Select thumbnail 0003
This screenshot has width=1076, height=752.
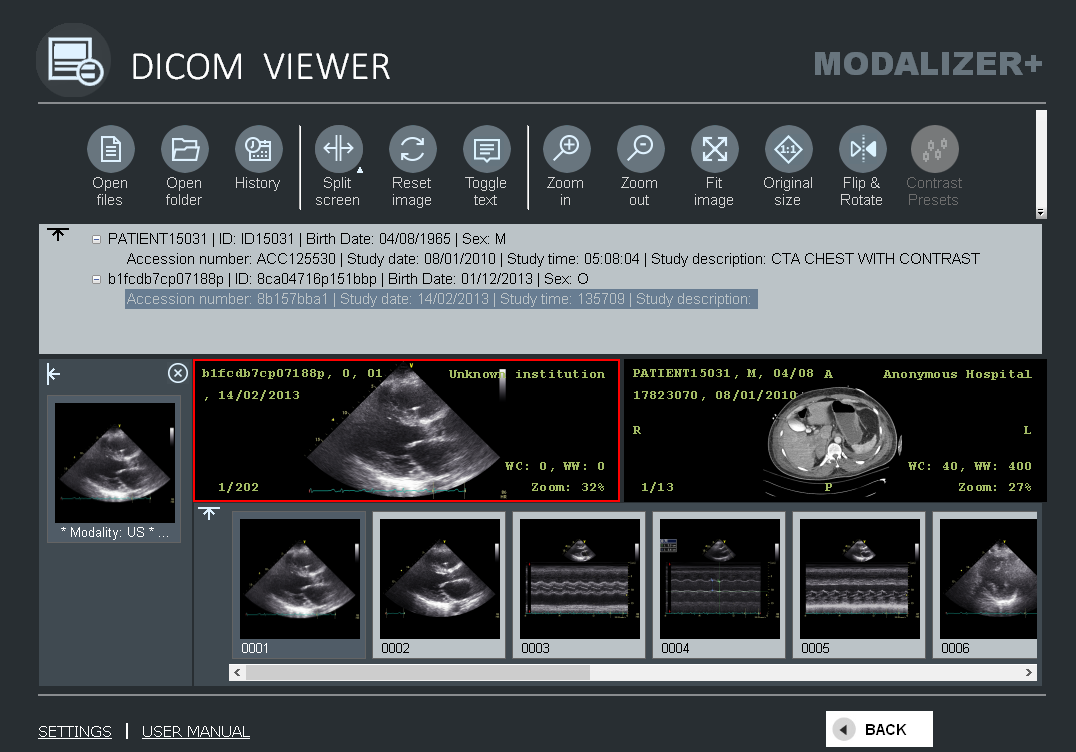579,585
